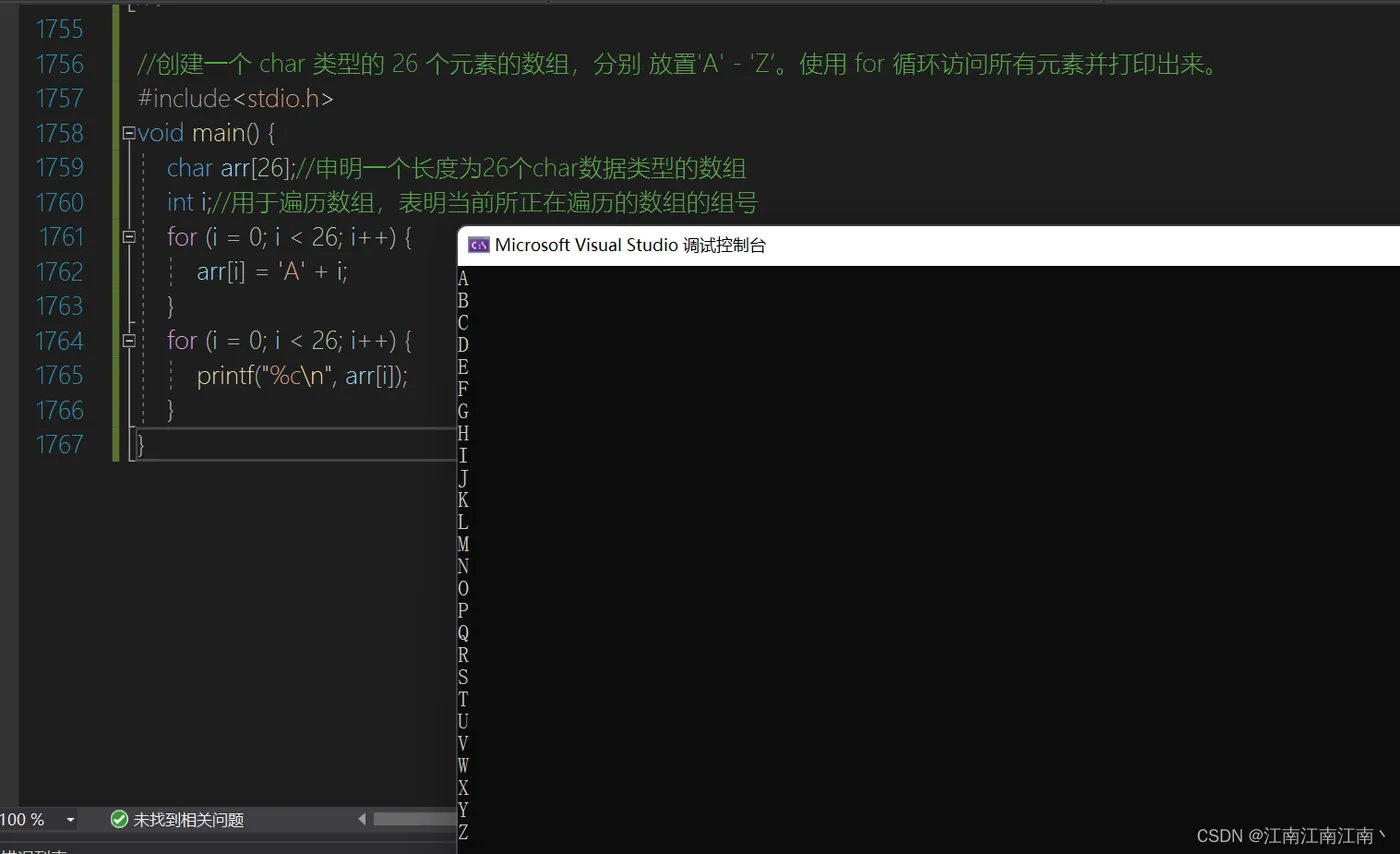The image size is (1400, 854).
Task: Click the comment 用于遍历数组，表明当前所正在遍历的数组的组号
Action: pyautogui.click(x=483, y=202)
